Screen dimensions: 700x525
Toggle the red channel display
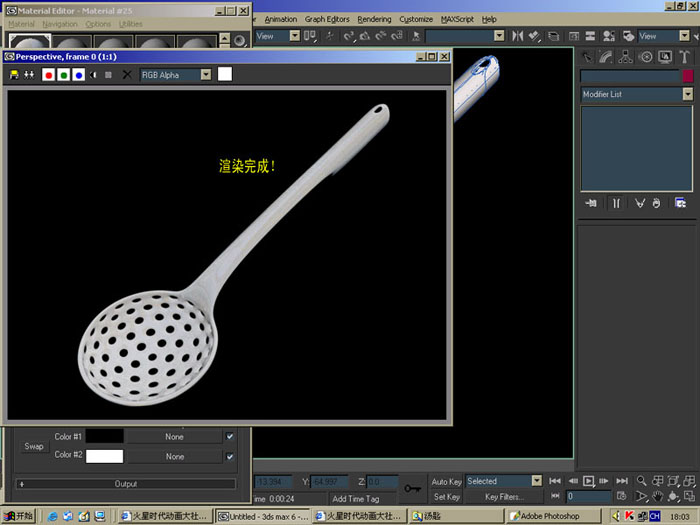point(48,75)
